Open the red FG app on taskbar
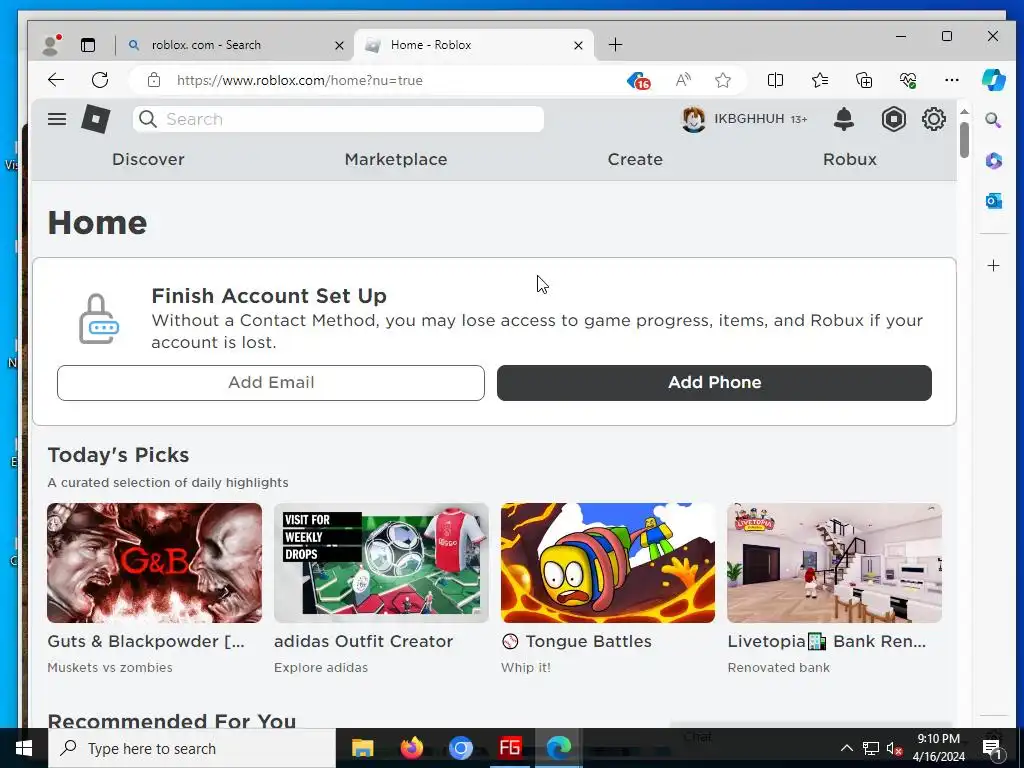Viewport: 1024px width, 768px height. [x=509, y=748]
